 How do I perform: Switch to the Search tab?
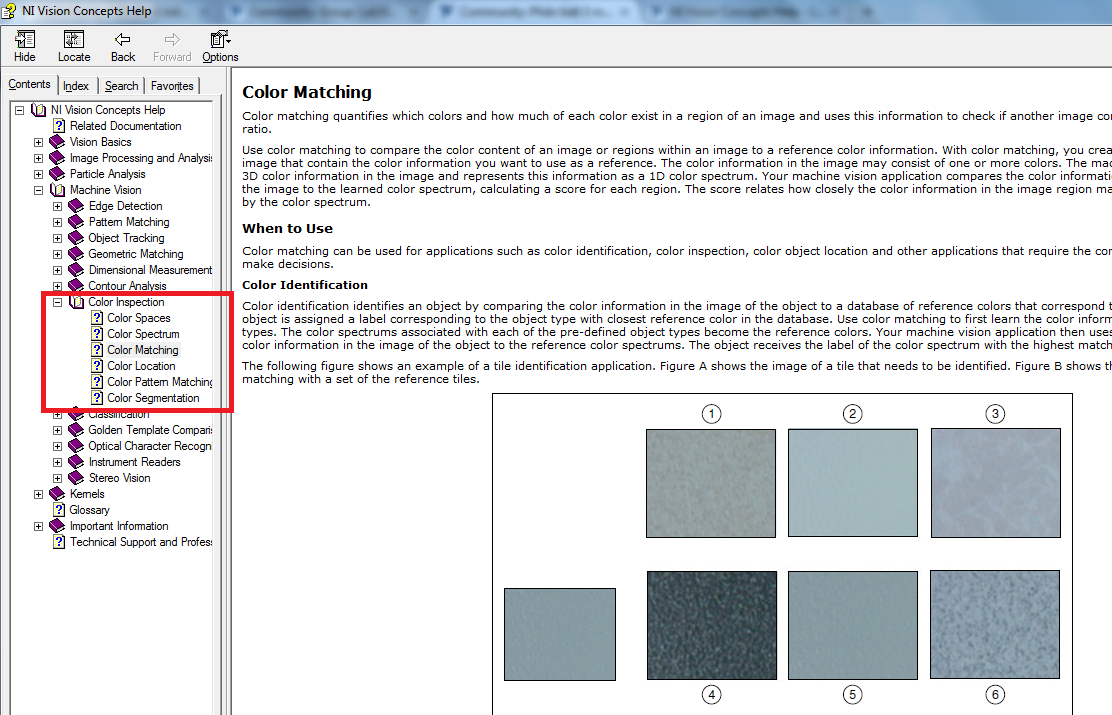(x=121, y=86)
